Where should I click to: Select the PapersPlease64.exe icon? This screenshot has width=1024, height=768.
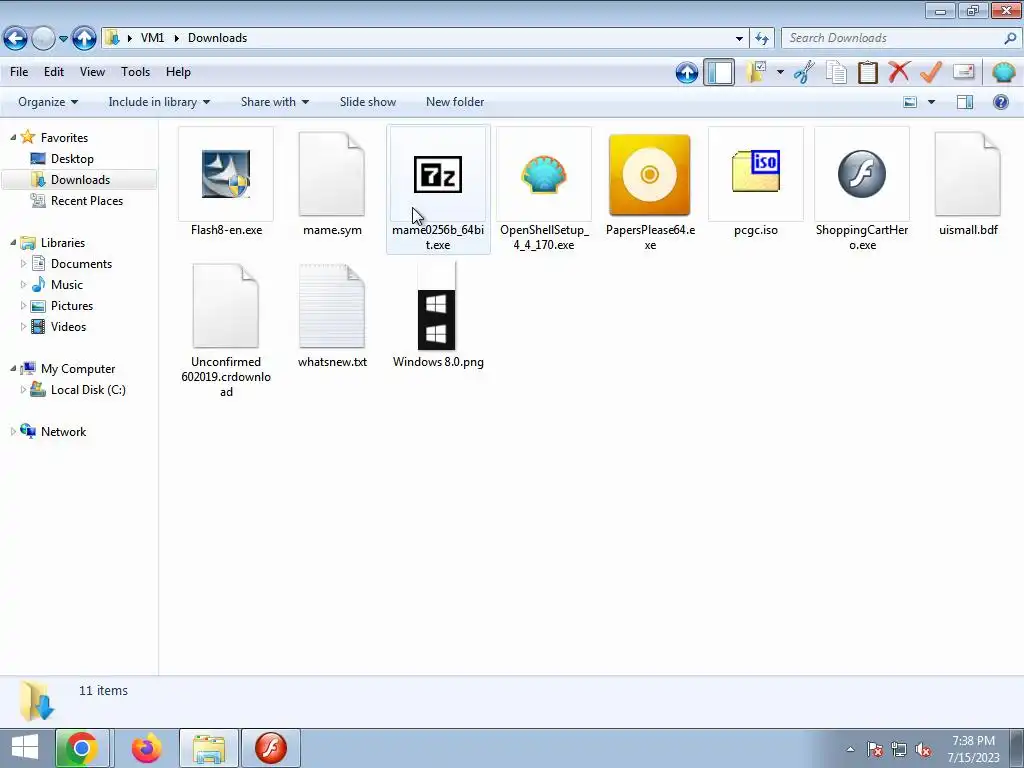tap(649, 174)
